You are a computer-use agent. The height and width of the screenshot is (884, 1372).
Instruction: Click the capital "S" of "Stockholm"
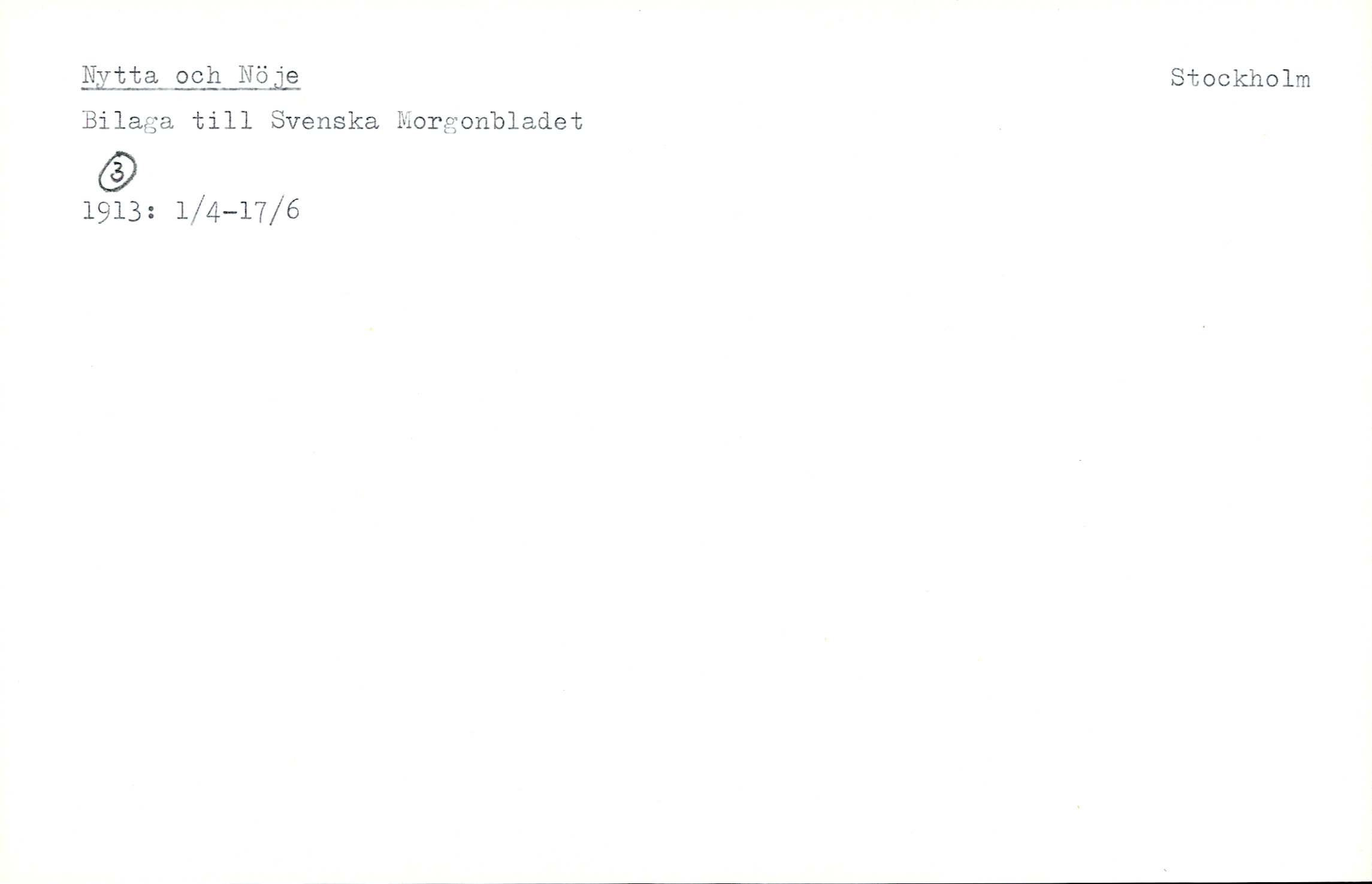[x=1178, y=78]
